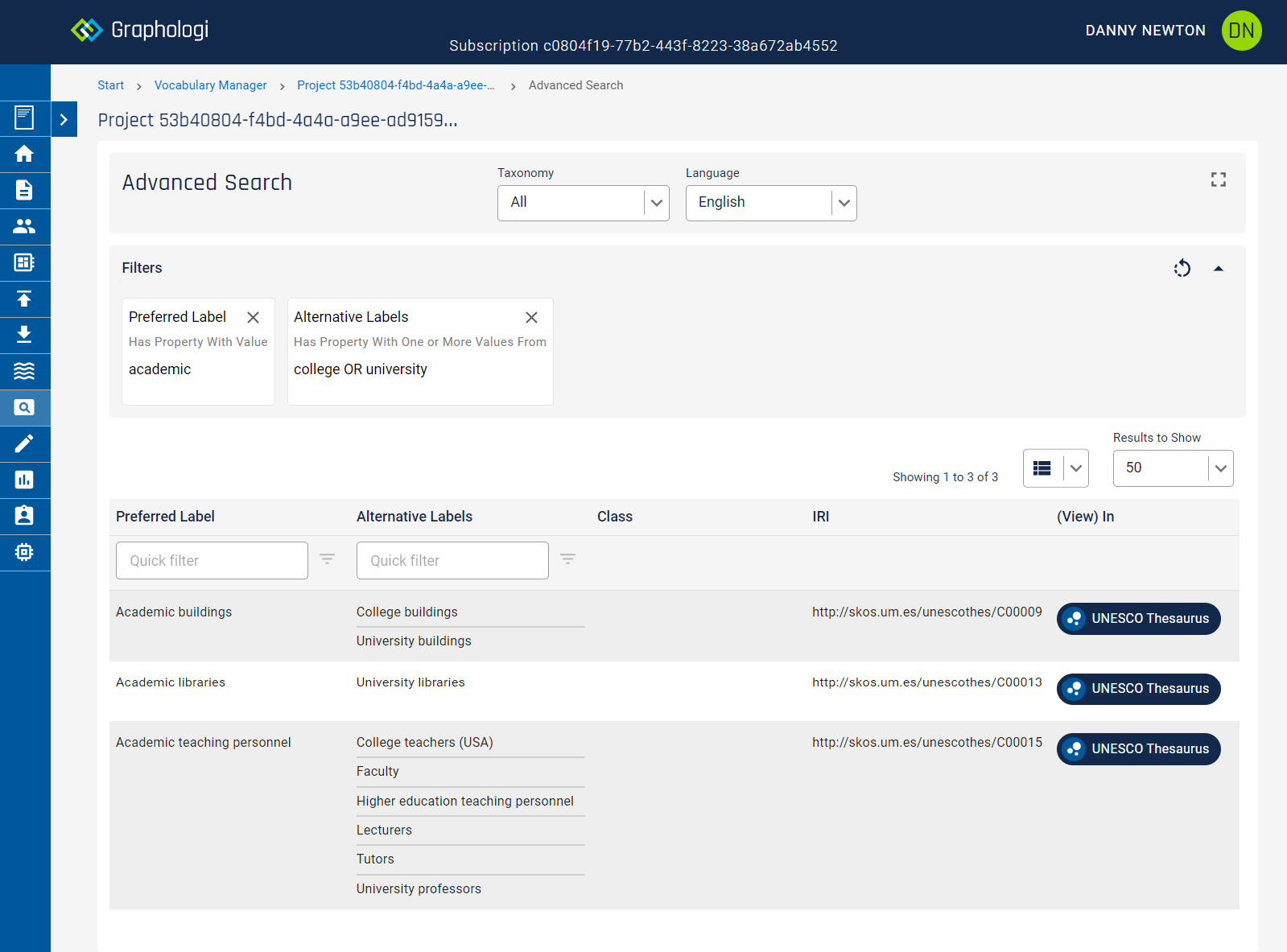Viewport: 1287px width, 952px height.
Task: Go to Home via sidebar house icon
Action: pyautogui.click(x=24, y=154)
